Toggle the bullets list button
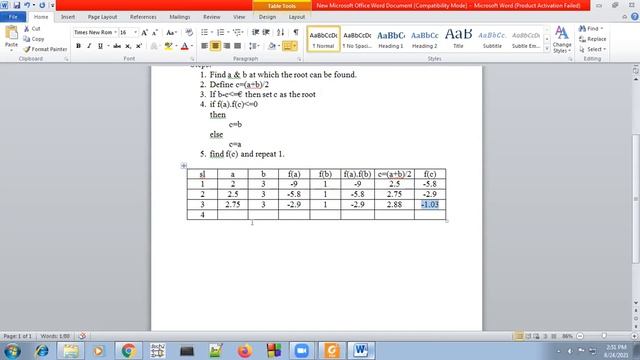The image size is (640, 360). click(204, 32)
